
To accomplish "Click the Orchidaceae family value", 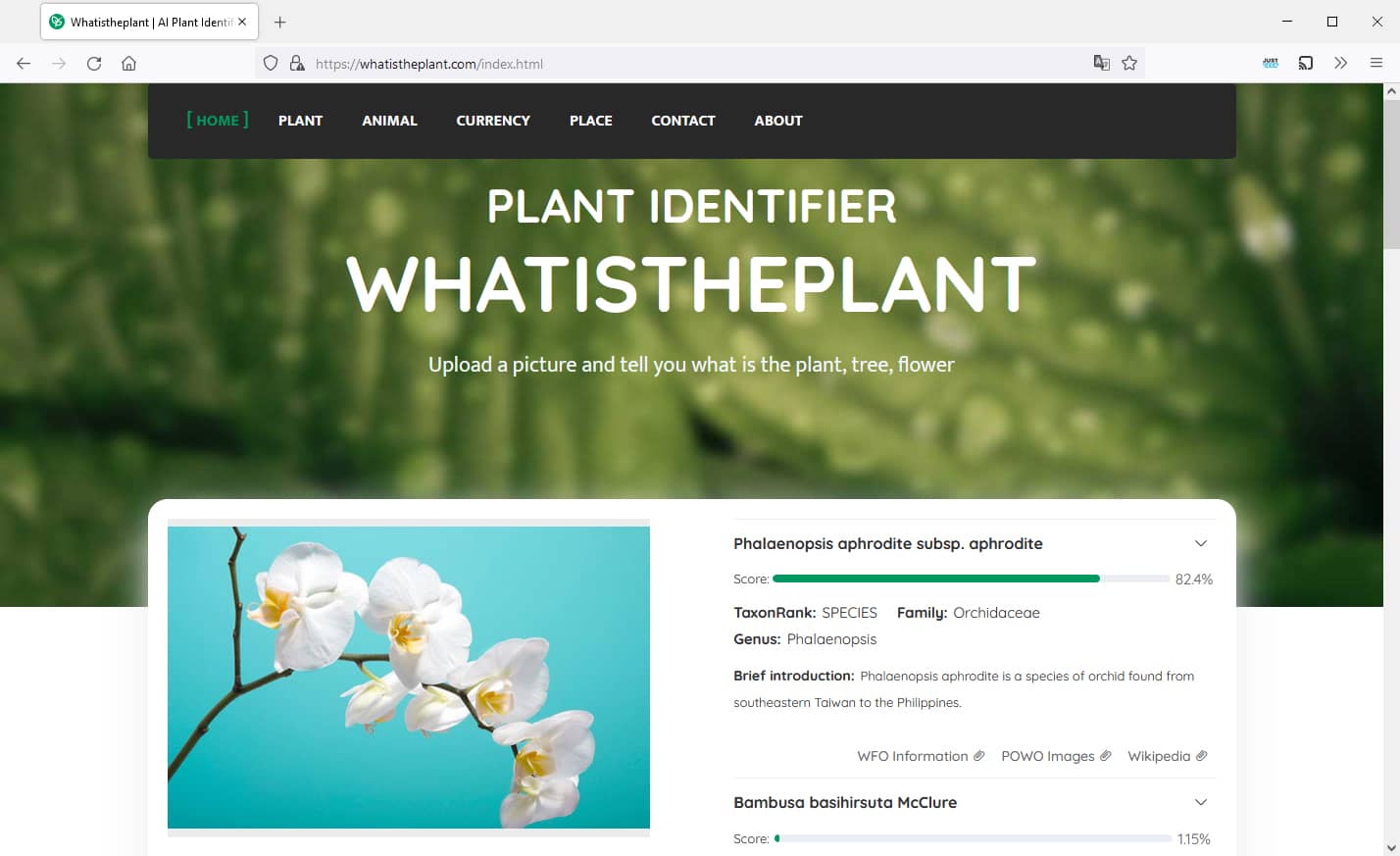I will 996,613.
